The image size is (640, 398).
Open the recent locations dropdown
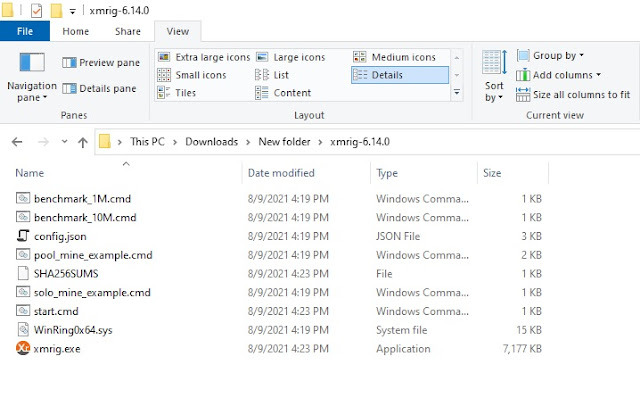(x=64, y=142)
